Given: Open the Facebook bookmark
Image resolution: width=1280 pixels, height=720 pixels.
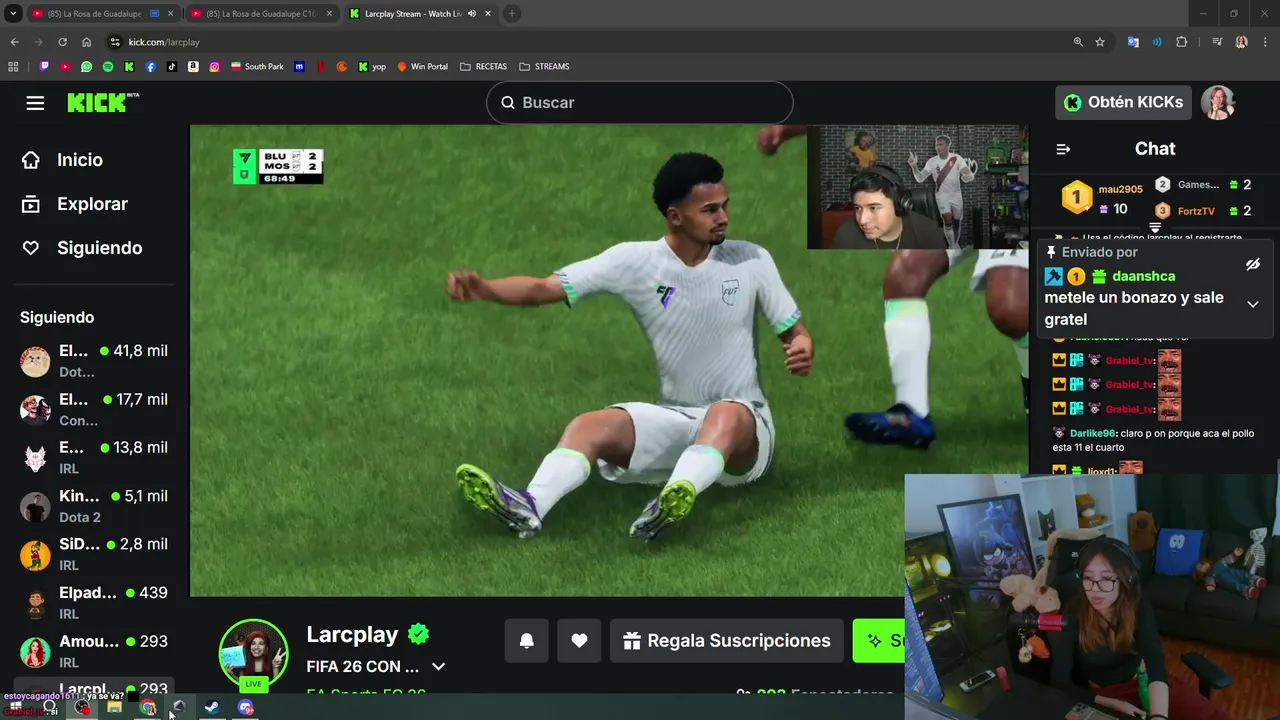Looking at the screenshot, I should pyautogui.click(x=151, y=67).
